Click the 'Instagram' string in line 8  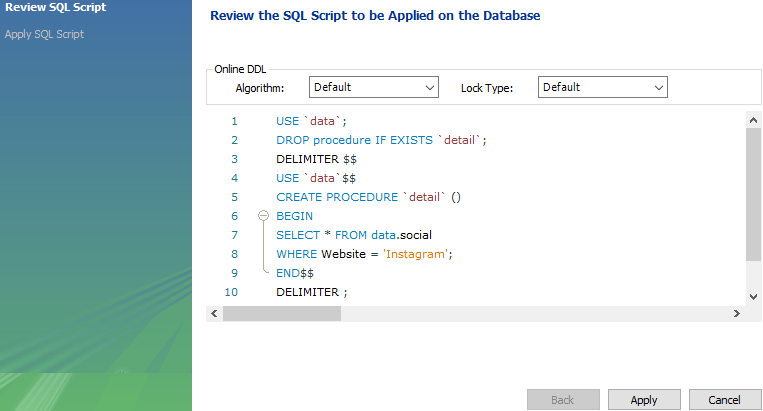pos(416,254)
